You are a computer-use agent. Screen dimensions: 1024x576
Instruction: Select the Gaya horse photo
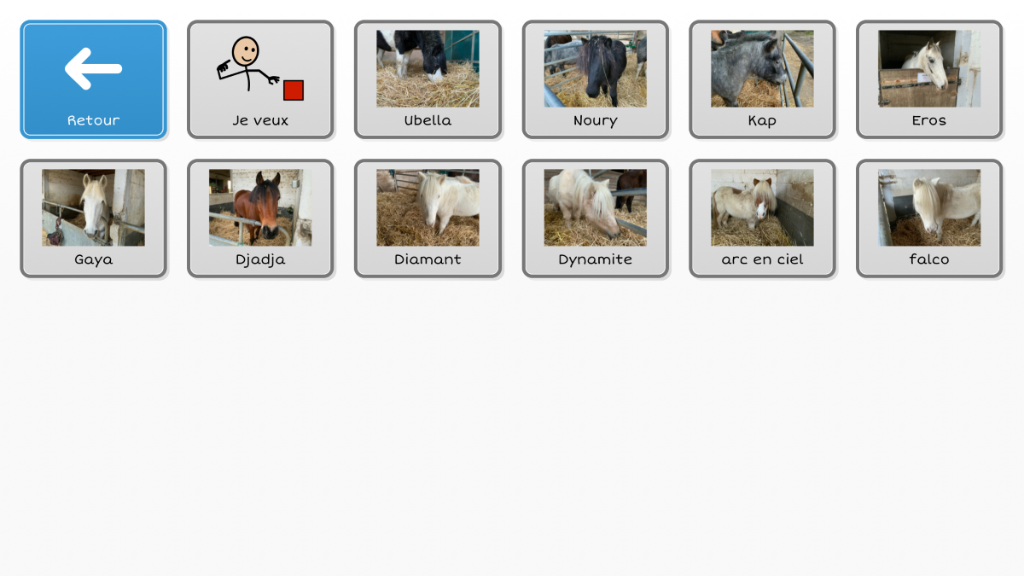coord(93,208)
